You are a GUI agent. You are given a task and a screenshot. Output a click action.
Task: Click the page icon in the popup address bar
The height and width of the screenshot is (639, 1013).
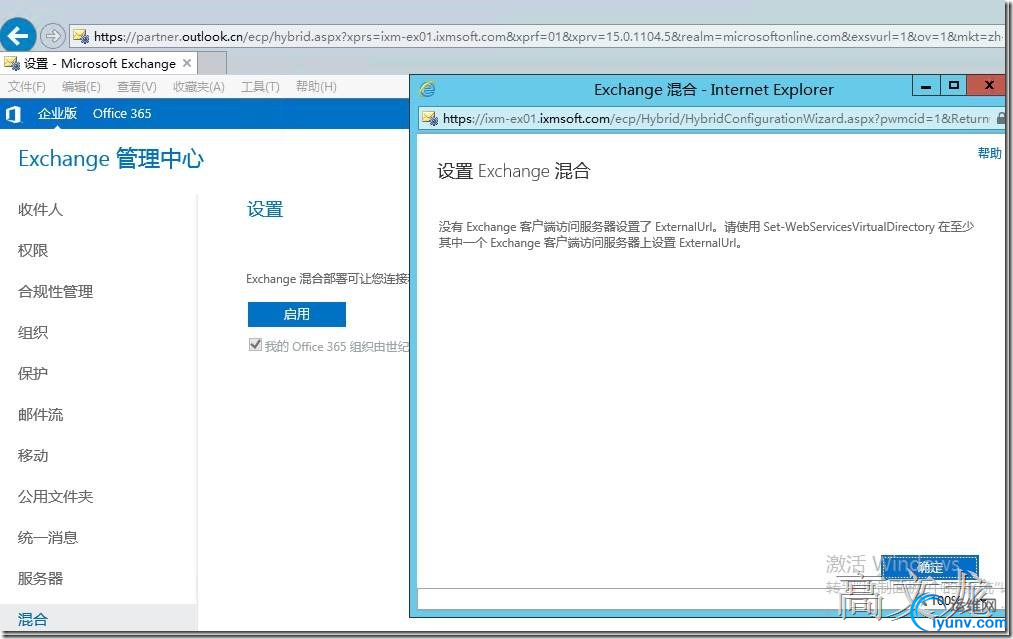[x=430, y=118]
